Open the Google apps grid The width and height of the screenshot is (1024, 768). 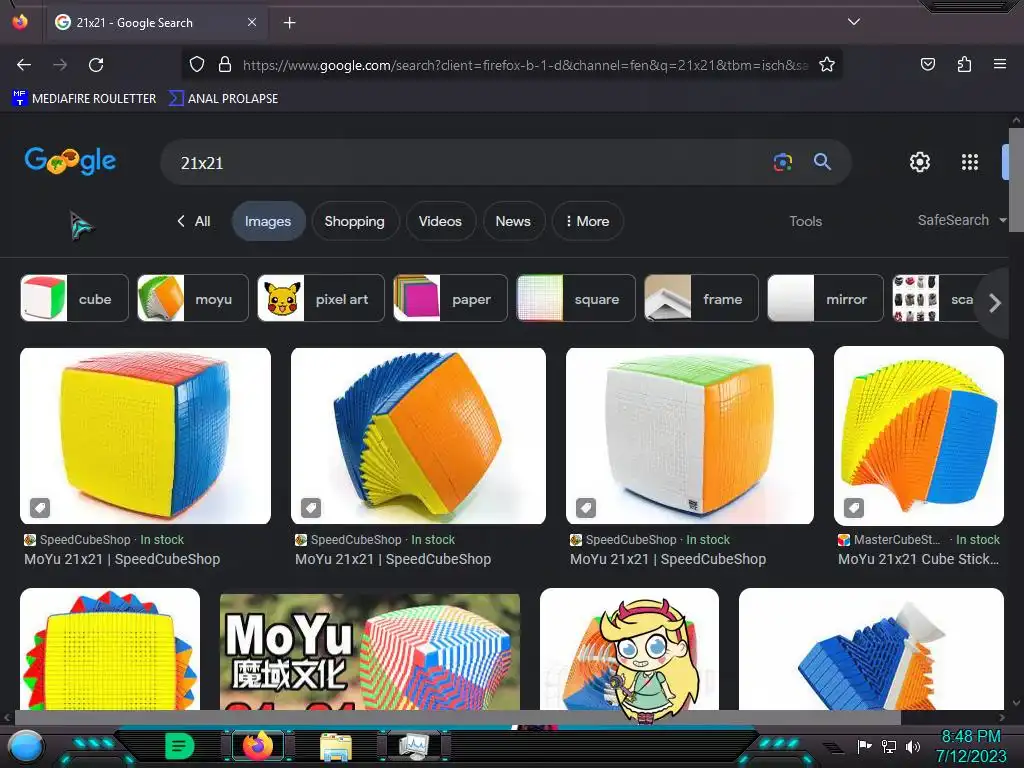pos(970,162)
